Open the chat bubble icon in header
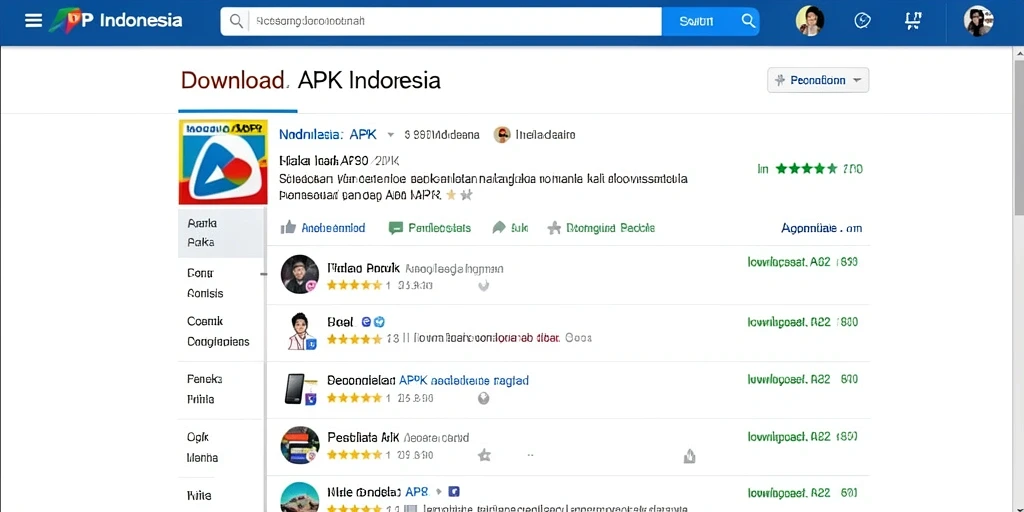This screenshot has height=512, width=1024. [x=862, y=21]
